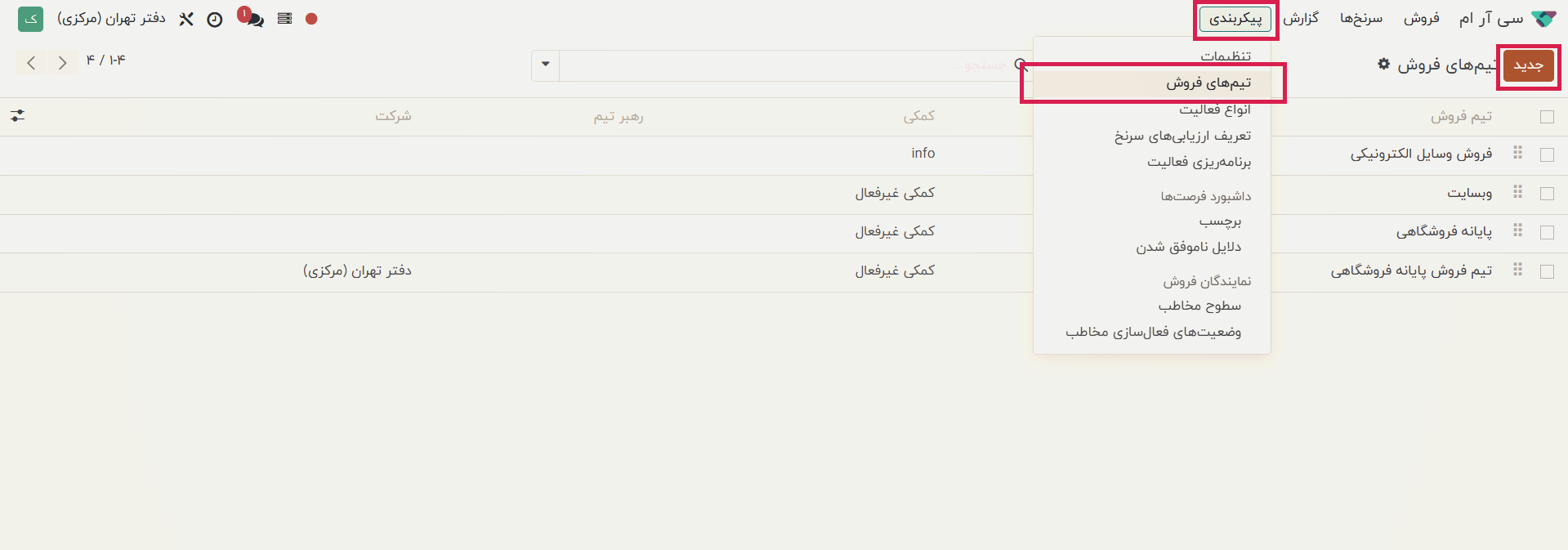Sort by شرکت column header
Screen dimensions: 1568x550
pos(393,116)
